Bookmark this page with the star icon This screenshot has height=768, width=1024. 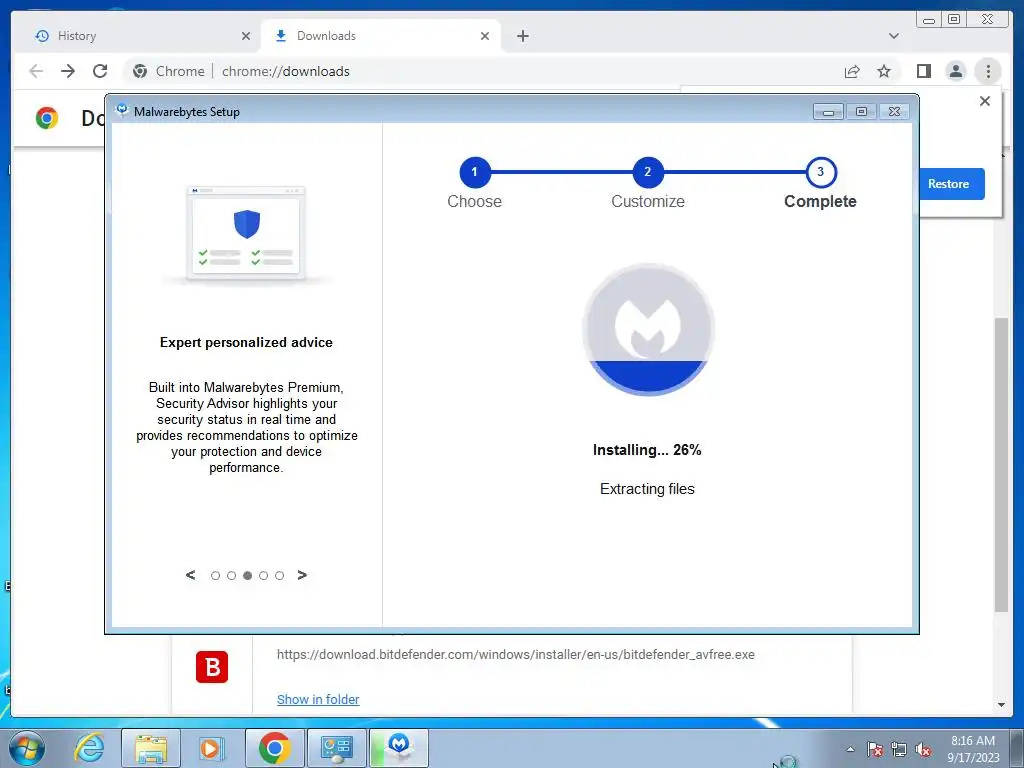point(884,71)
